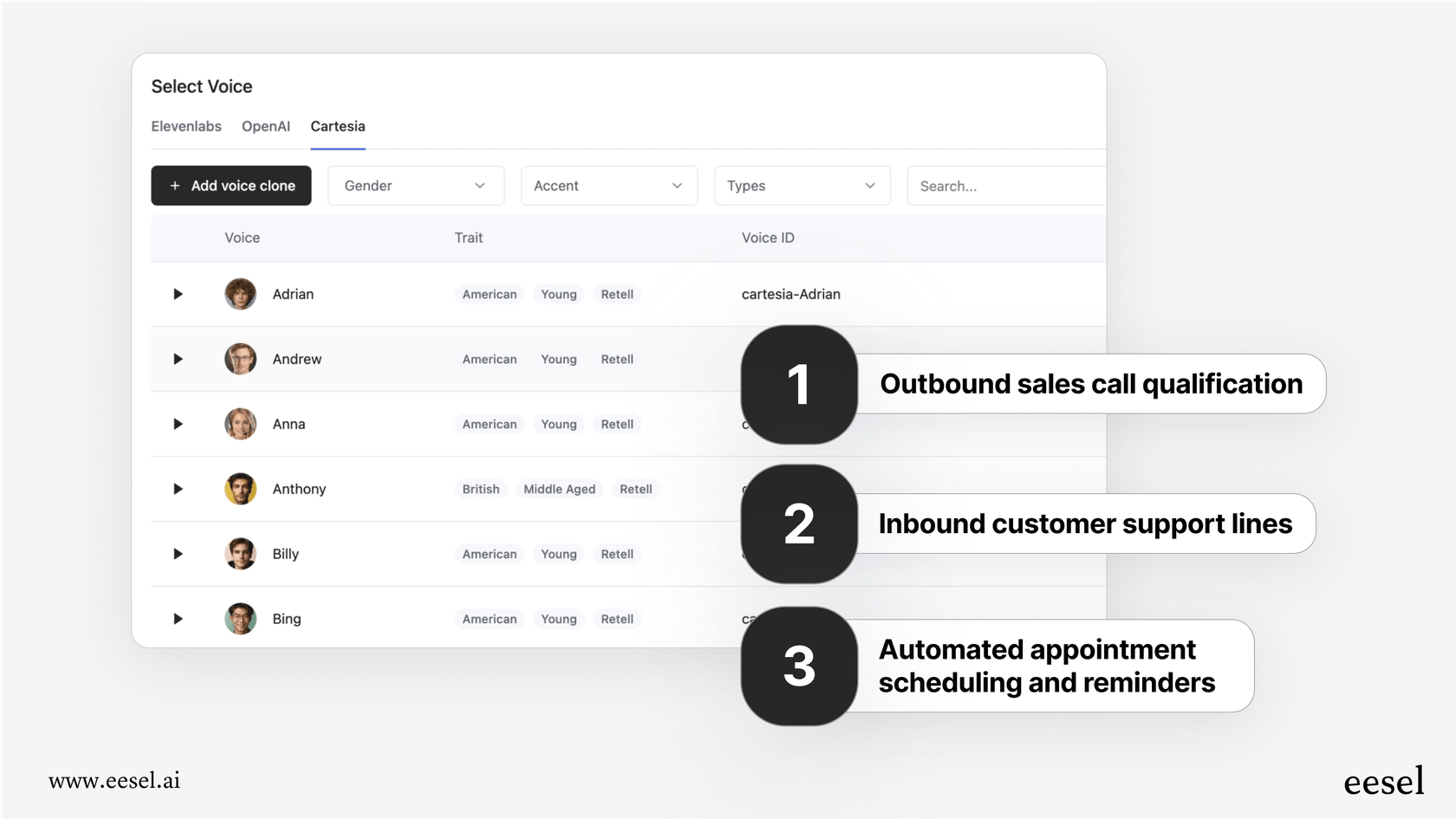Play the Bing voice preview

(178, 620)
